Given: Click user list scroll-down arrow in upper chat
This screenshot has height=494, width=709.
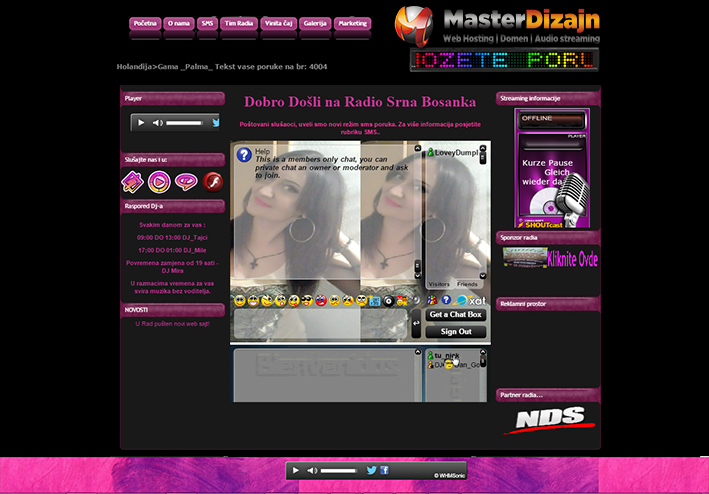Looking at the screenshot, I should pos(483,276).
